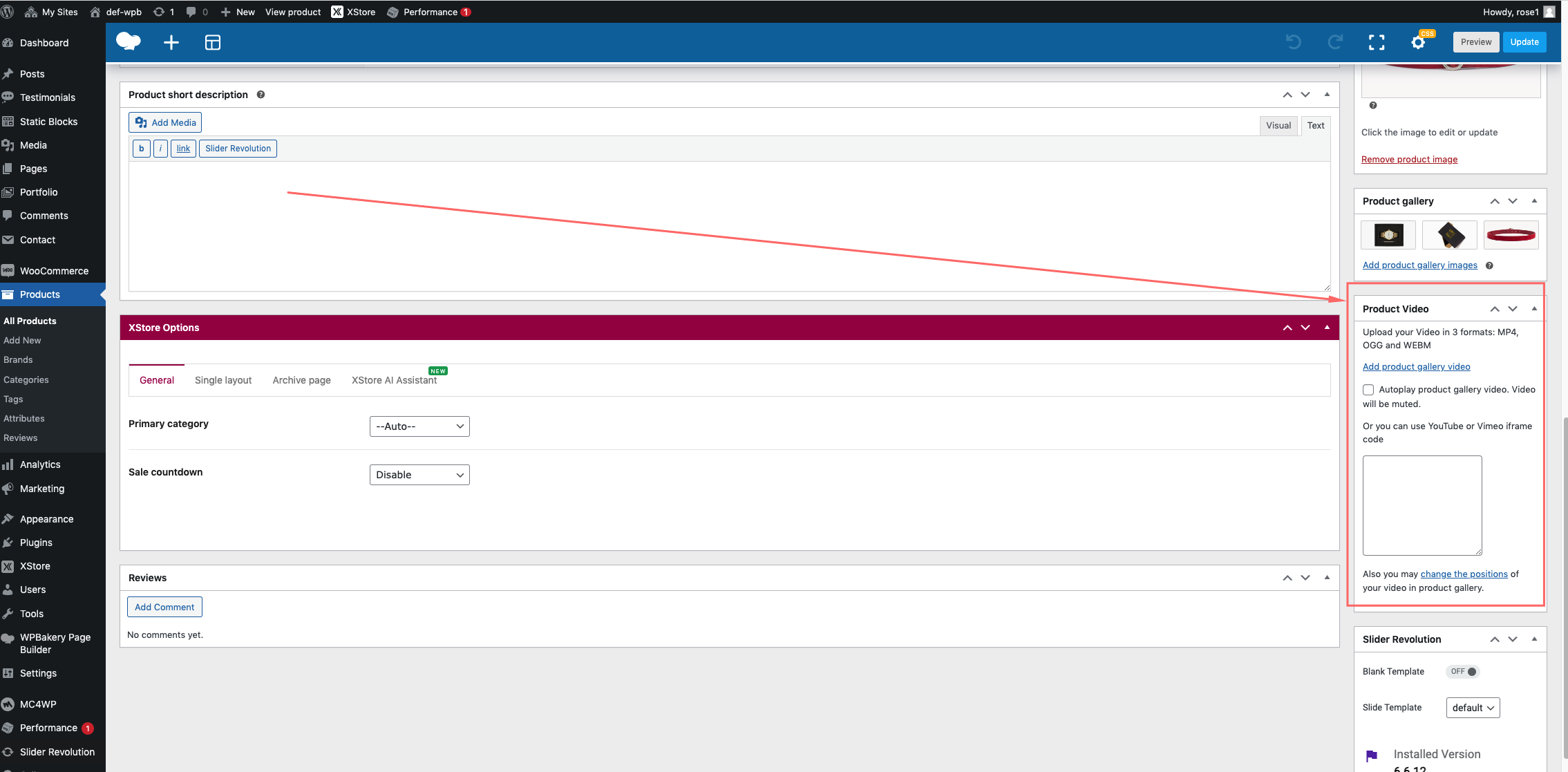Move Product short description panel down

[1305, 95]
